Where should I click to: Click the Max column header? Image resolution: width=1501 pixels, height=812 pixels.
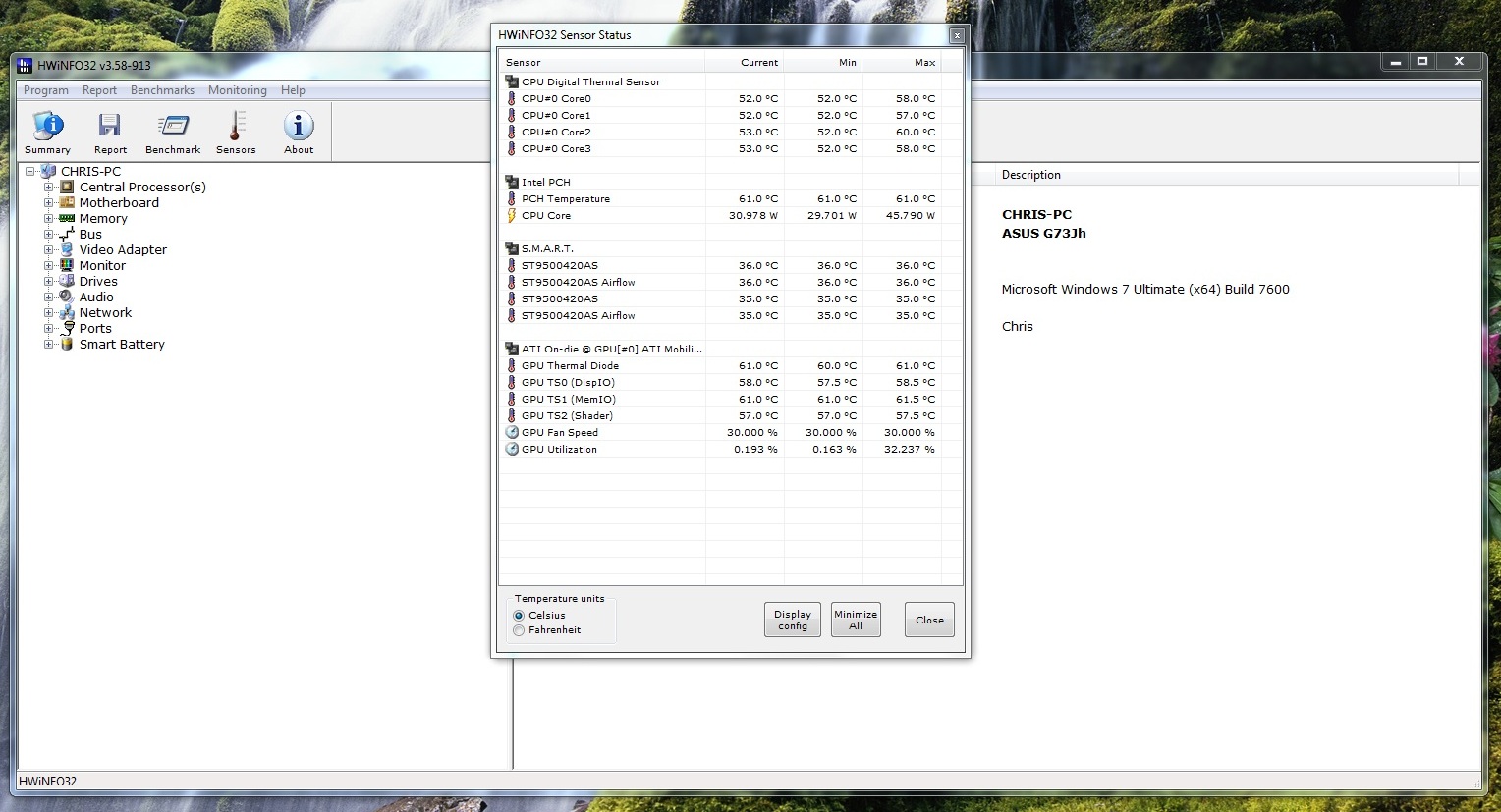point(902,62)
